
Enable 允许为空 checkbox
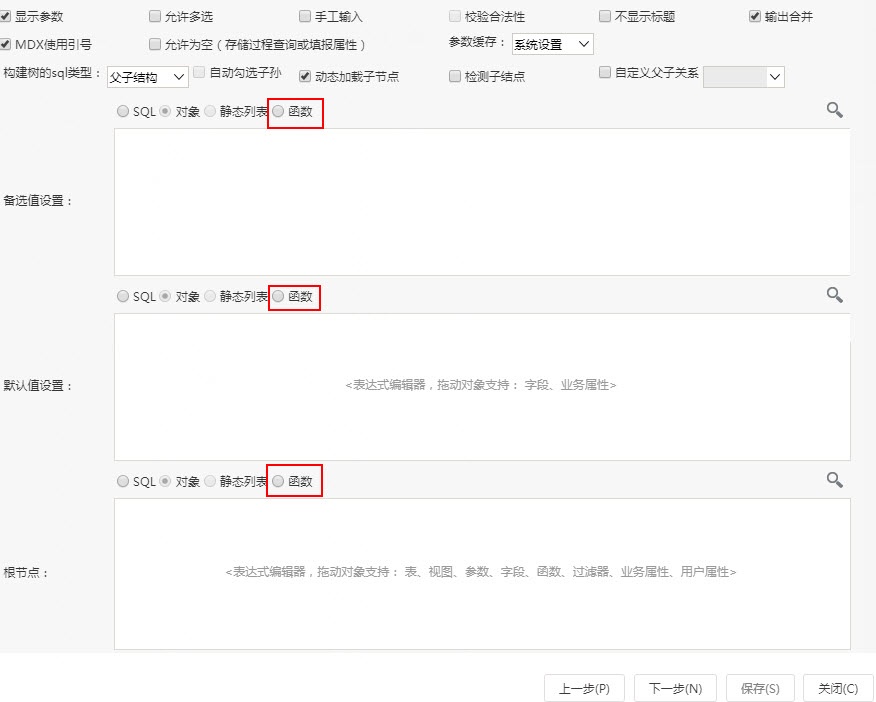(x=155, y=44)
